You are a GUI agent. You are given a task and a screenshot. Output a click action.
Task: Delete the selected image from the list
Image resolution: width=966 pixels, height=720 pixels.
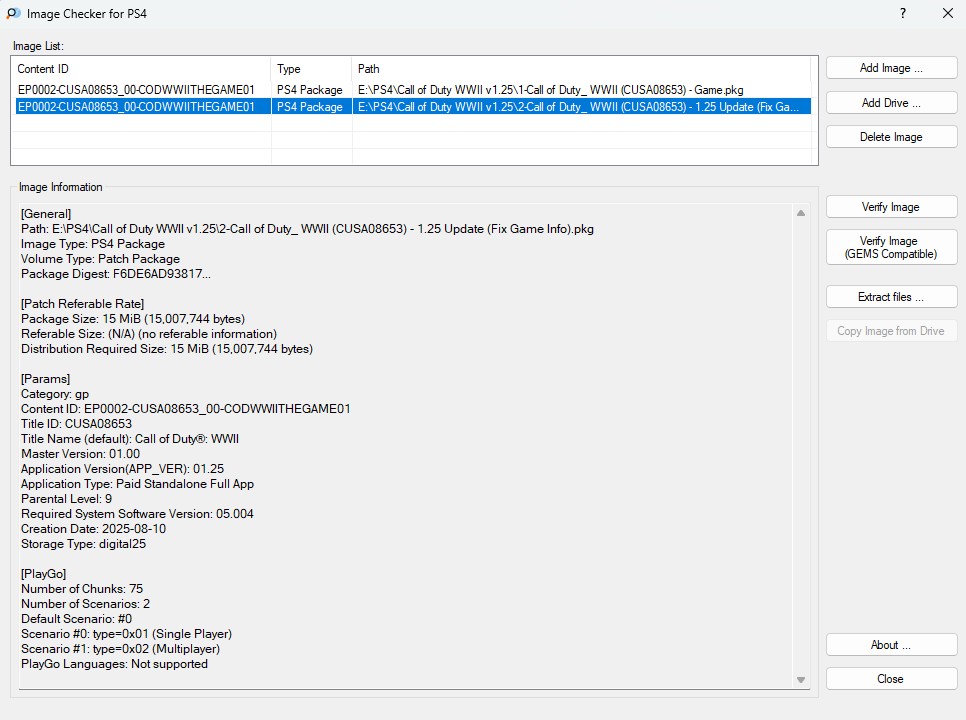click(891, 137)
